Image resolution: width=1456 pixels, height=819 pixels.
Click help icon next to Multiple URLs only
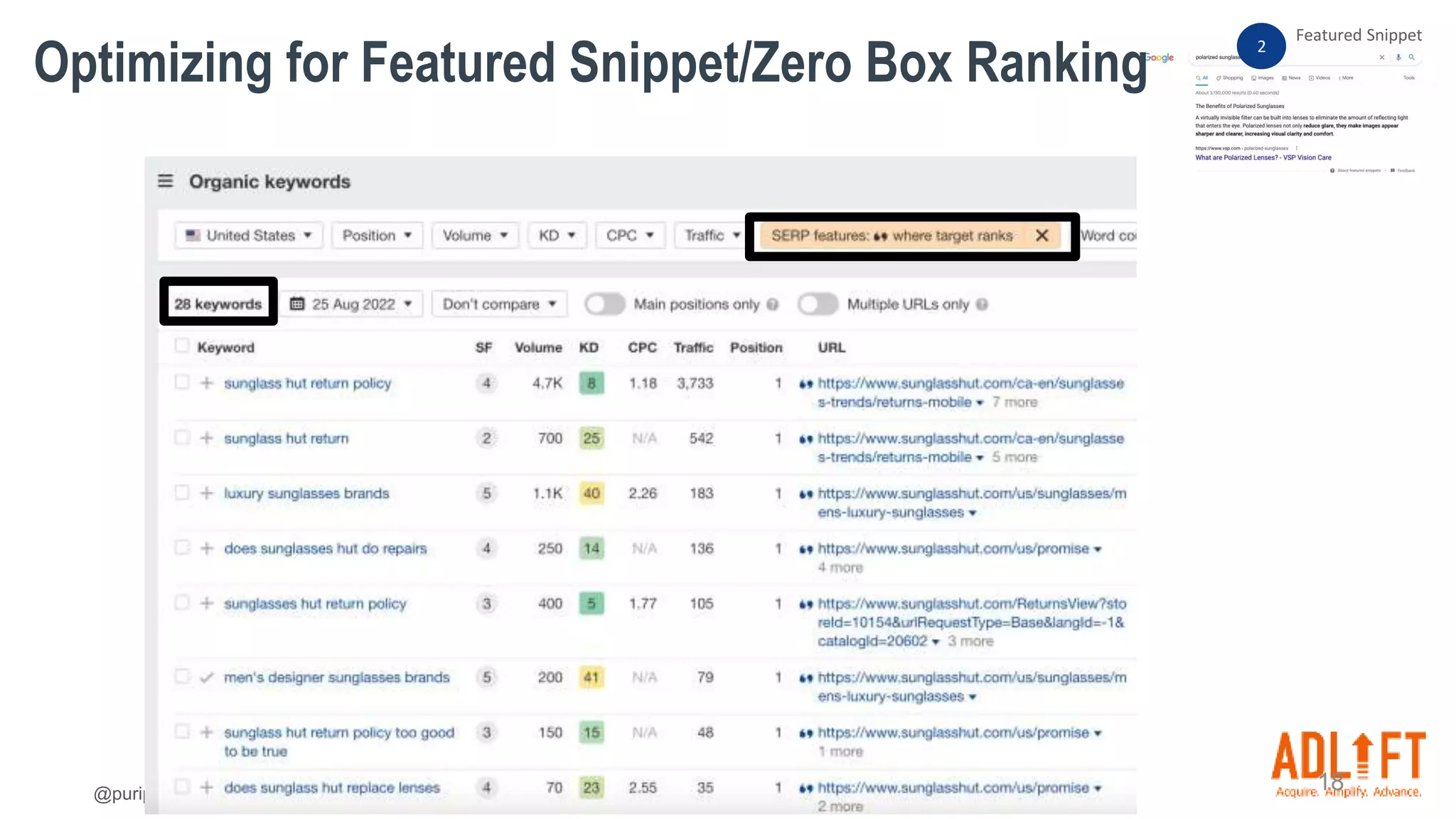[982, 304]
